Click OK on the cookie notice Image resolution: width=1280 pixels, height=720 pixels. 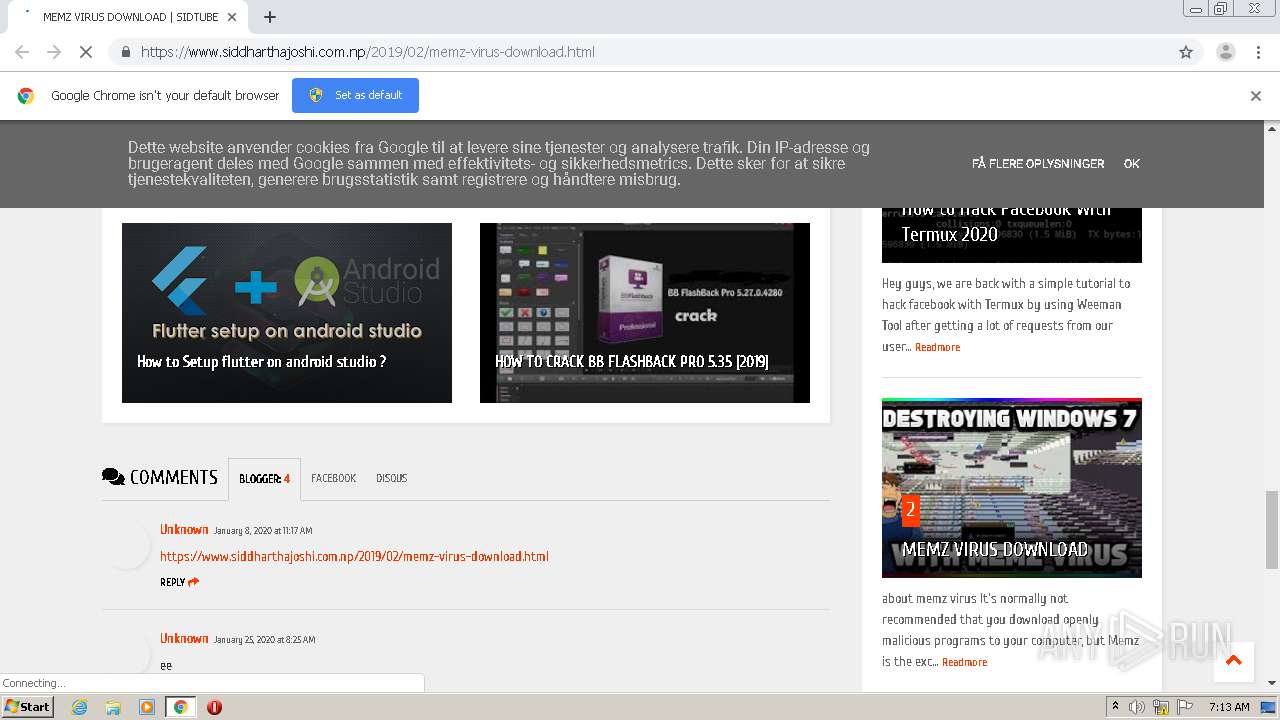pyautogui.click(x=1131, y=163)
